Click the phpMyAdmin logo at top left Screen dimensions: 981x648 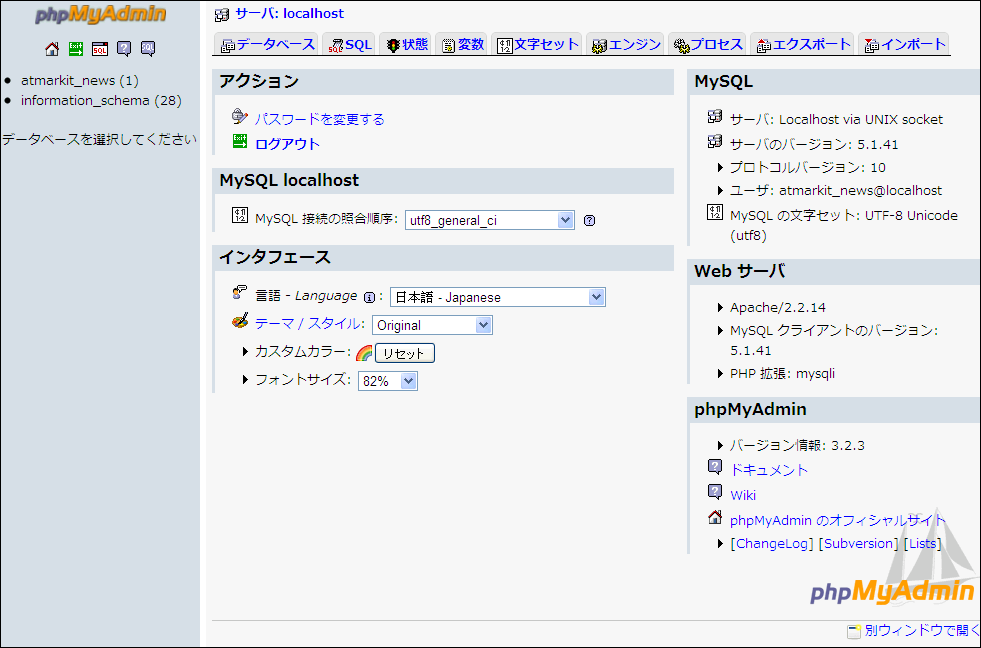pos(101,15)
